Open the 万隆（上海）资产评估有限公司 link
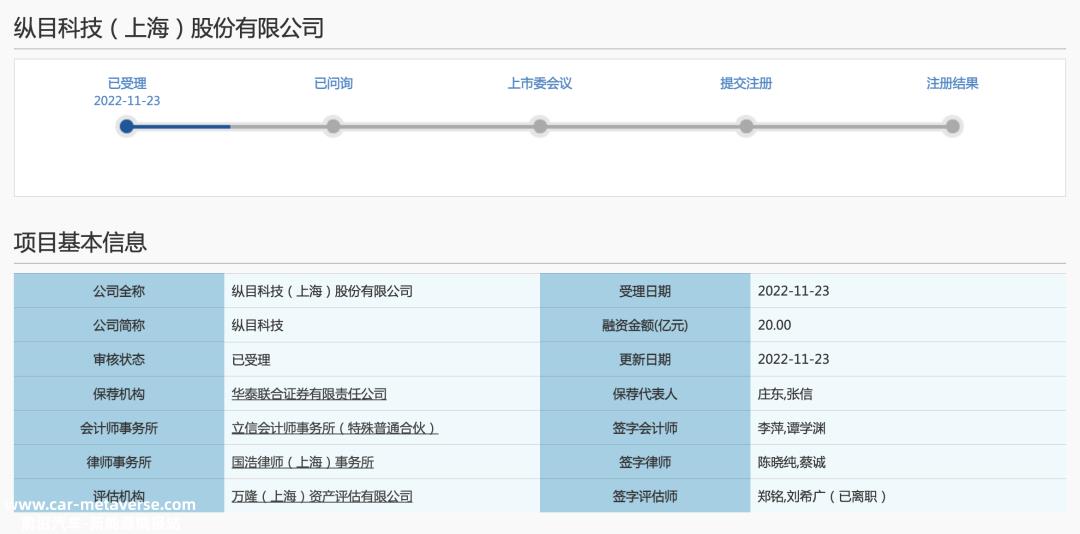Screen dimensions: 1080x534 point(322,496)
